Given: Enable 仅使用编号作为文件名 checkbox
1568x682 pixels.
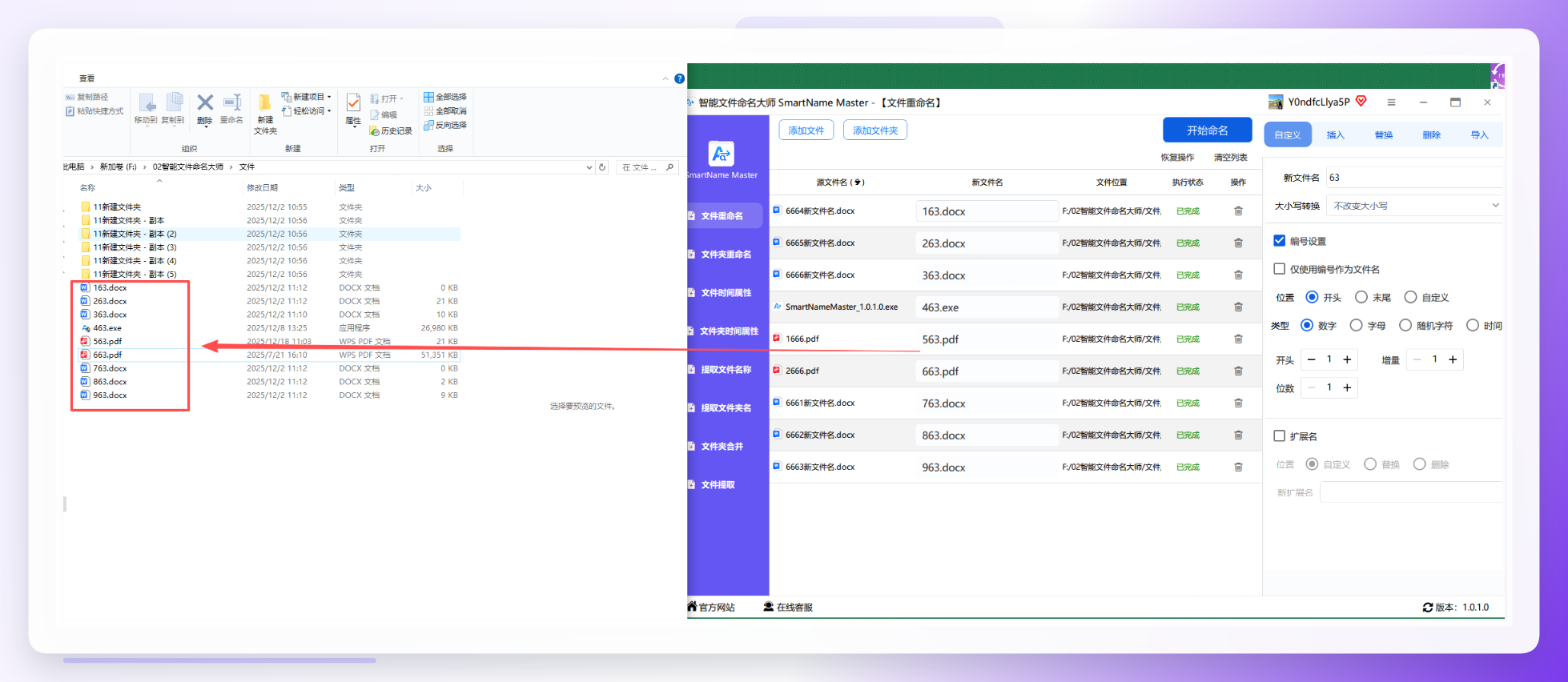Looking at the screenshot, I should 1279,269.
